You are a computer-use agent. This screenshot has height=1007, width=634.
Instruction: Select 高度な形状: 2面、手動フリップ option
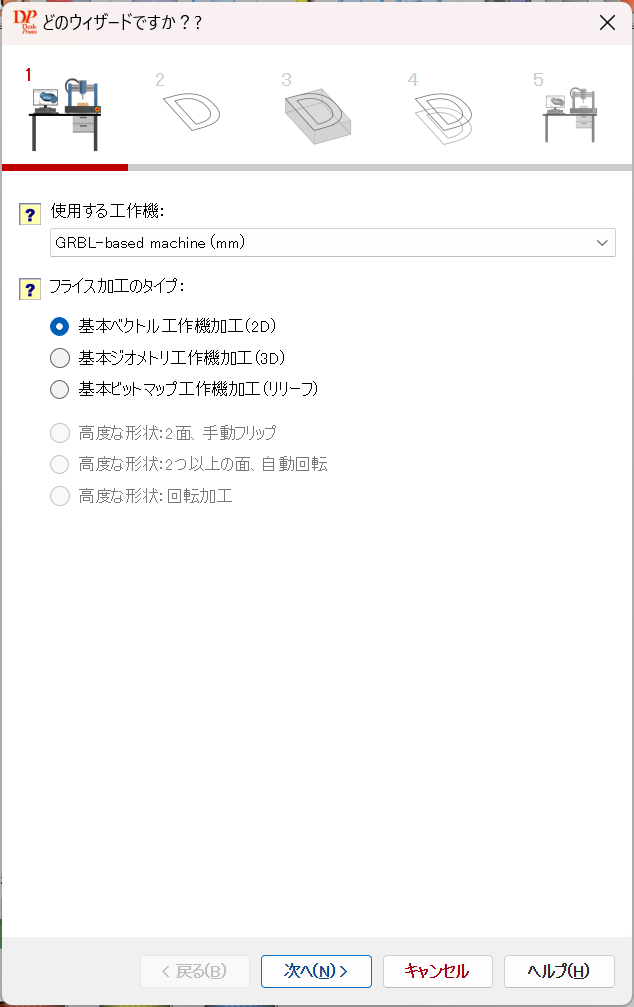click(x=60, y=433)
